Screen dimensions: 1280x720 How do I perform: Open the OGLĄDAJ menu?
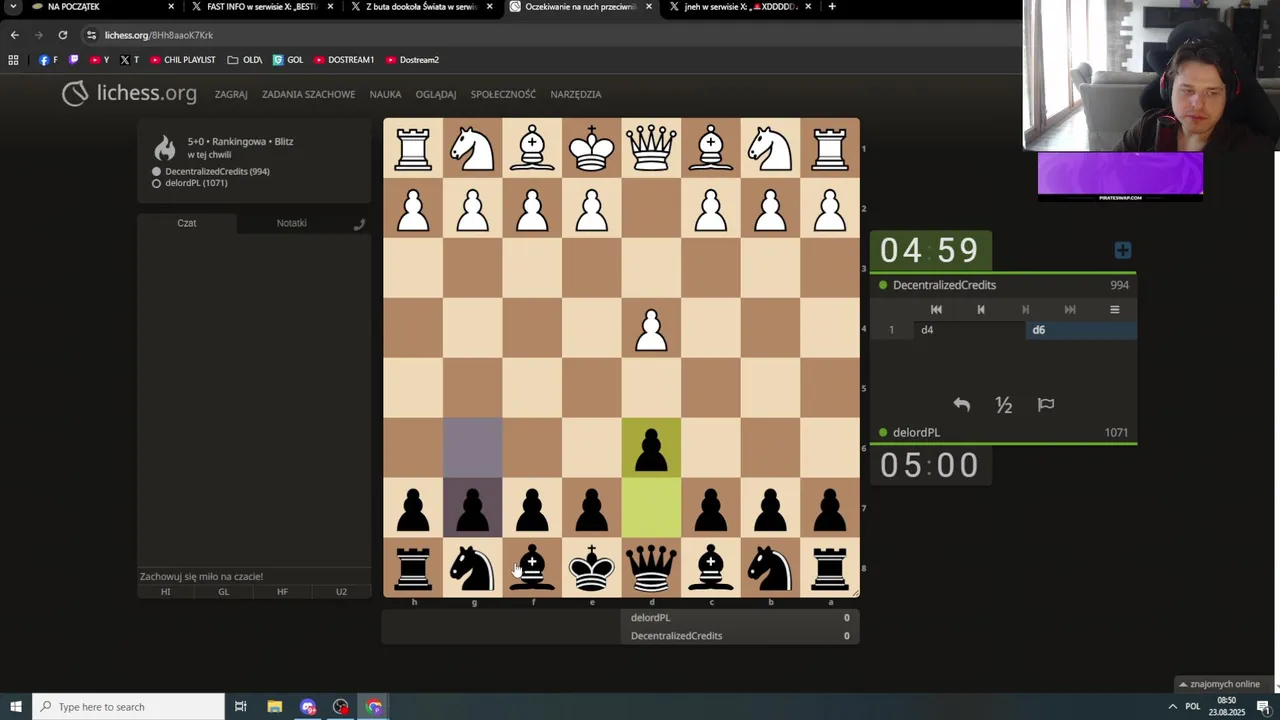click(x=436, y=94)
